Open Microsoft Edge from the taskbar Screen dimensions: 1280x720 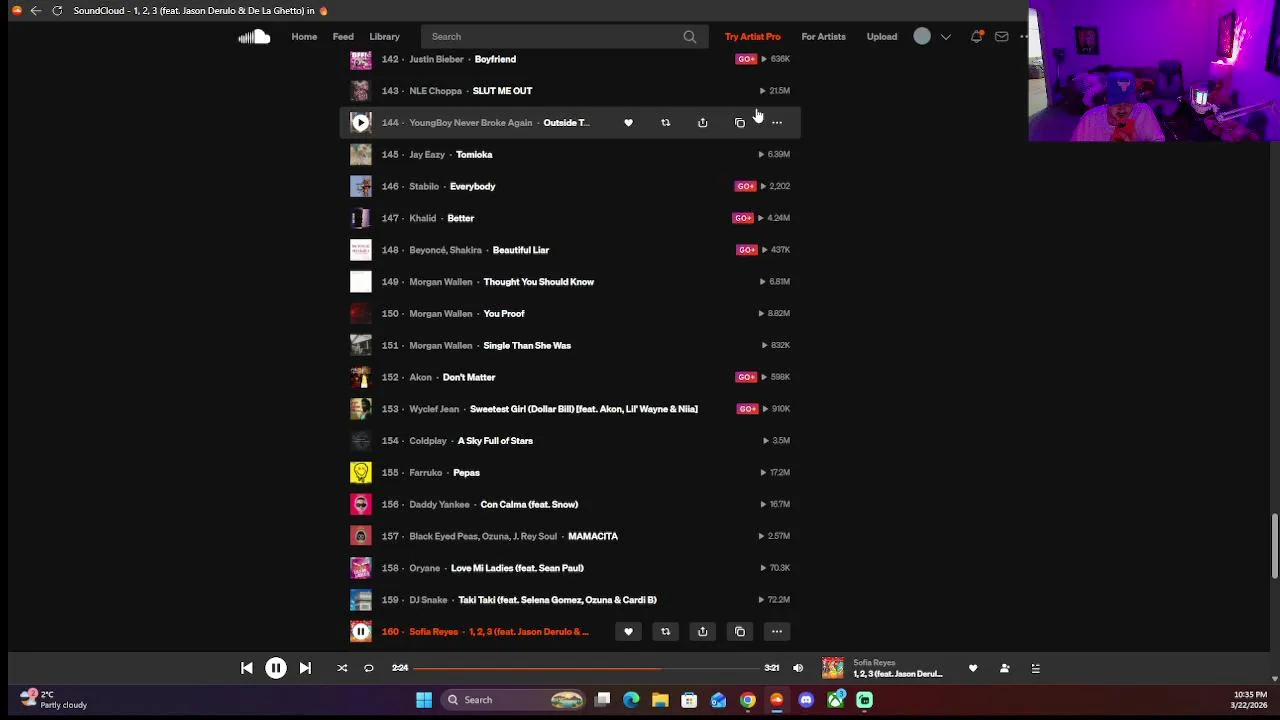click(x=631, y=700)
